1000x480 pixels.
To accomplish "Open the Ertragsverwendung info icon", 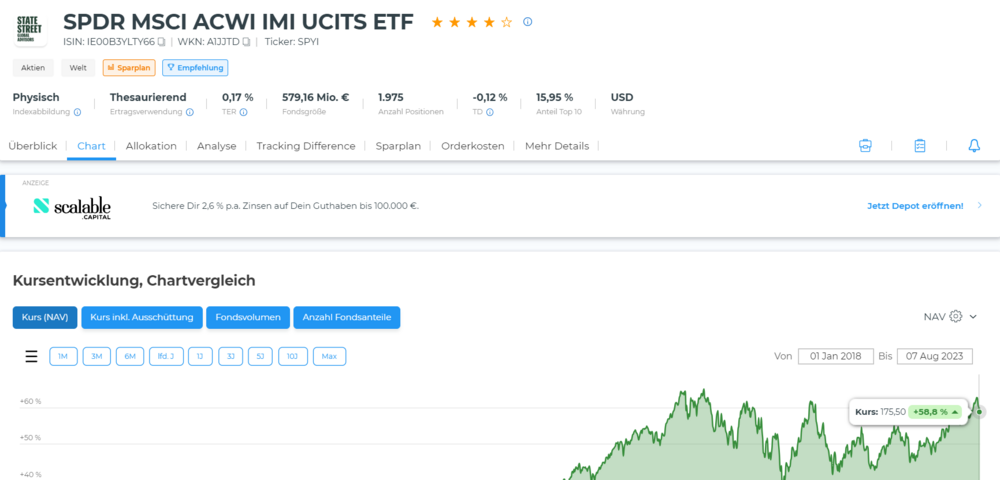I will (189, 112).
